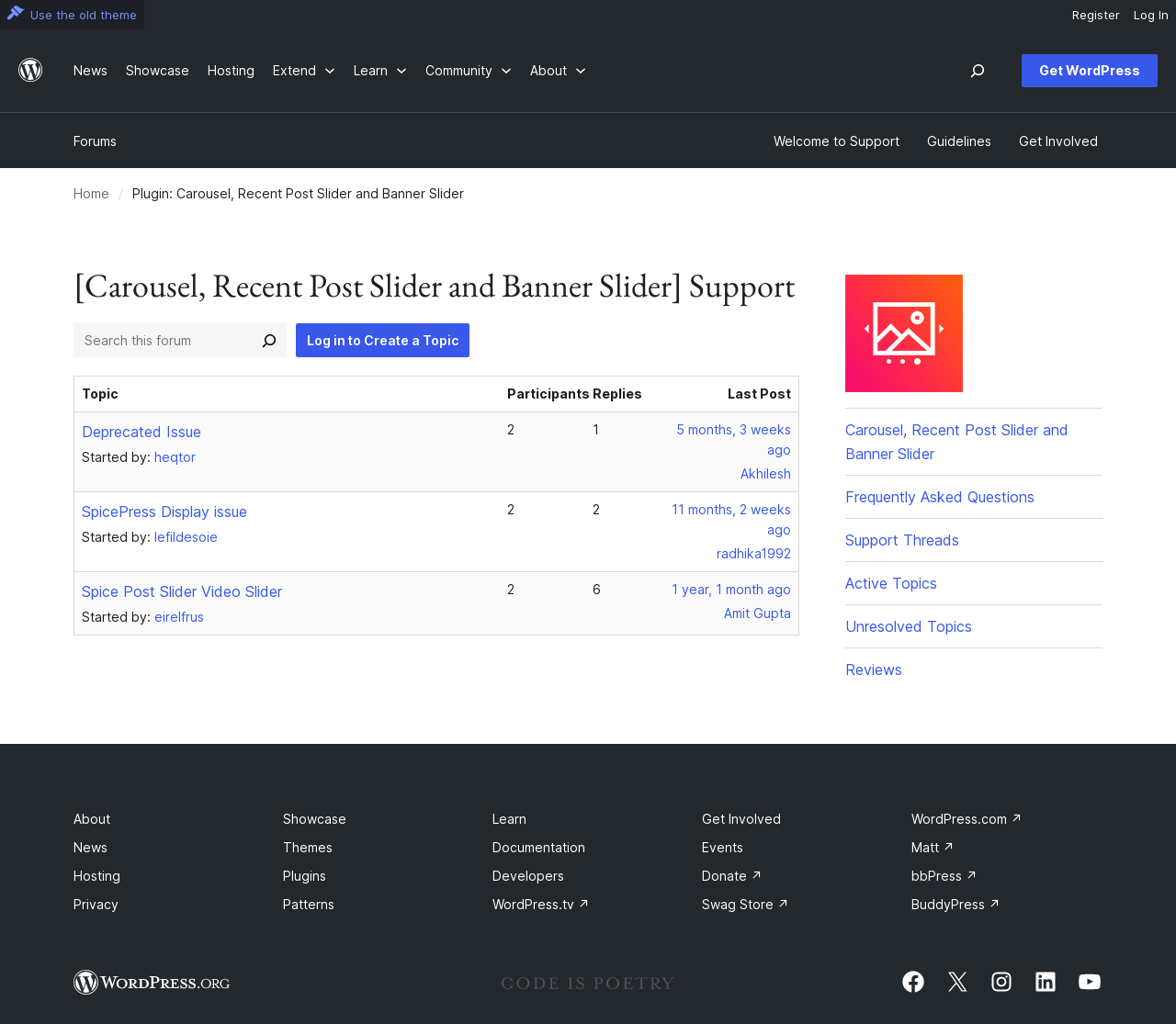The image size is (1176, 1024).
Task: View Amit Gupta's profile
Action: [x=757, y=613]
